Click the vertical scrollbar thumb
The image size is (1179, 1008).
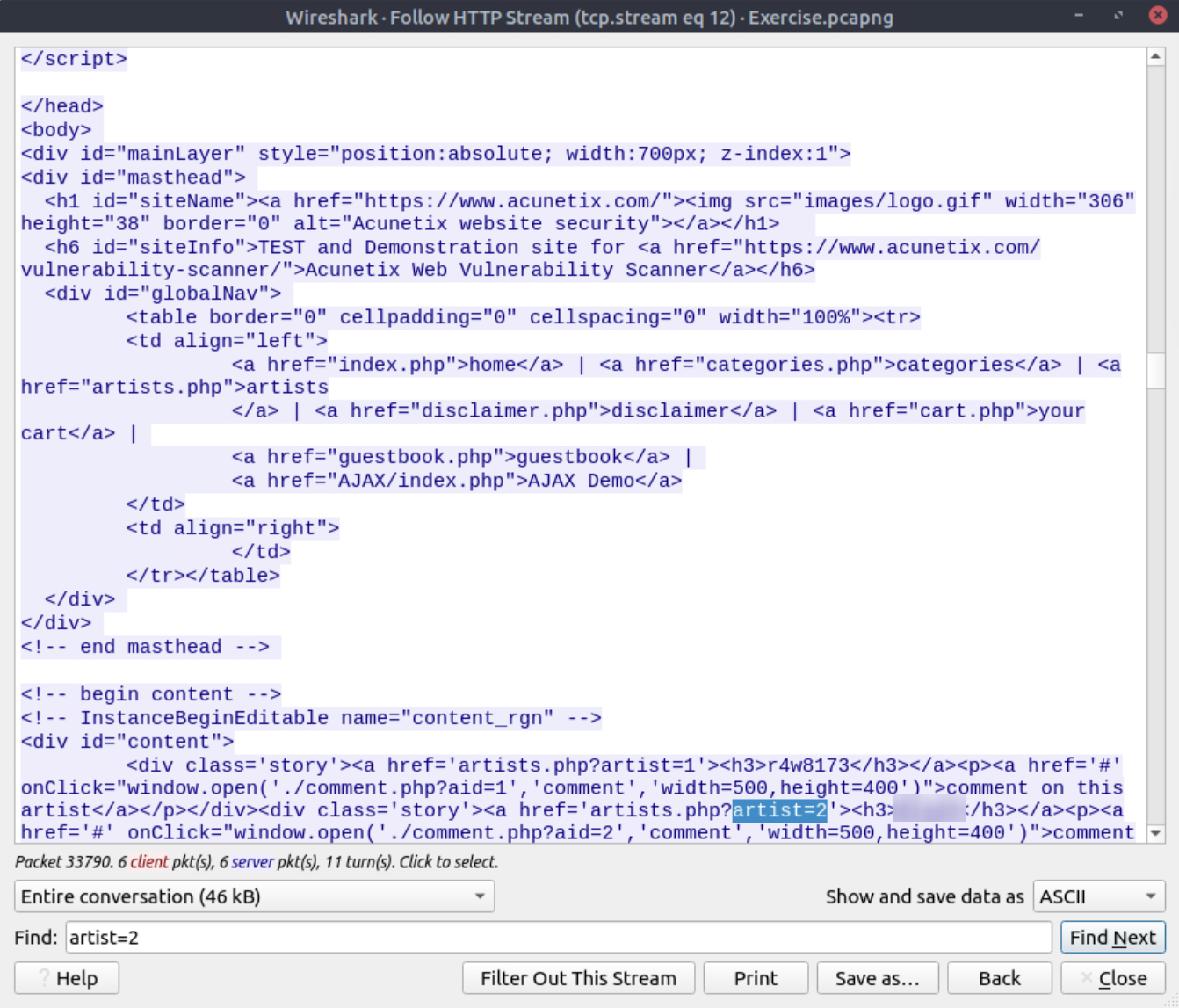pyautogui.click(x=1156, y=371)
